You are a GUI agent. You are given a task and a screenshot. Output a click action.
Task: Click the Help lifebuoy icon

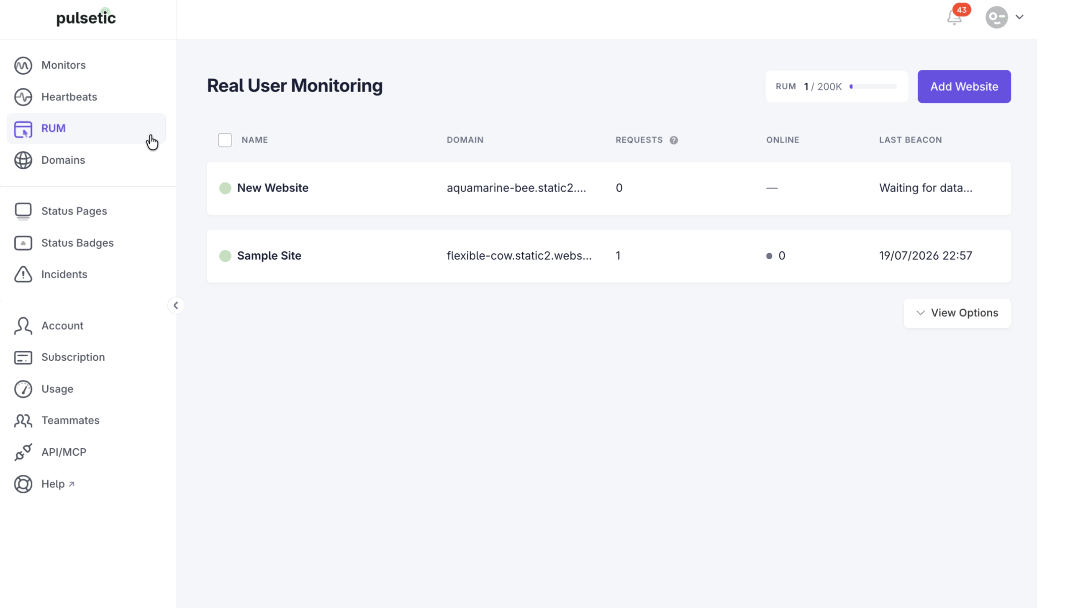coord(23,484)
